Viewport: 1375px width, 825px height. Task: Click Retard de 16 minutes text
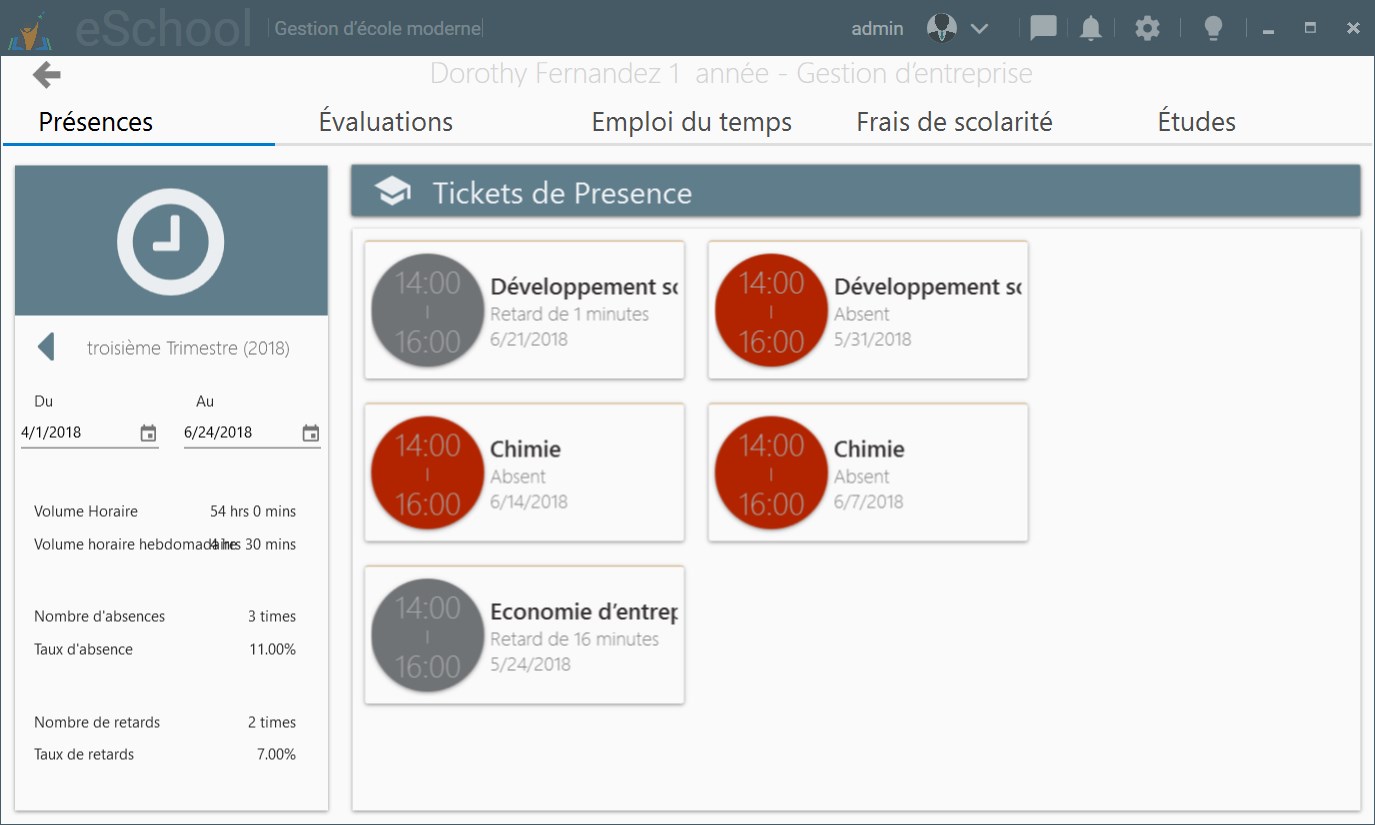click(574, 639)
